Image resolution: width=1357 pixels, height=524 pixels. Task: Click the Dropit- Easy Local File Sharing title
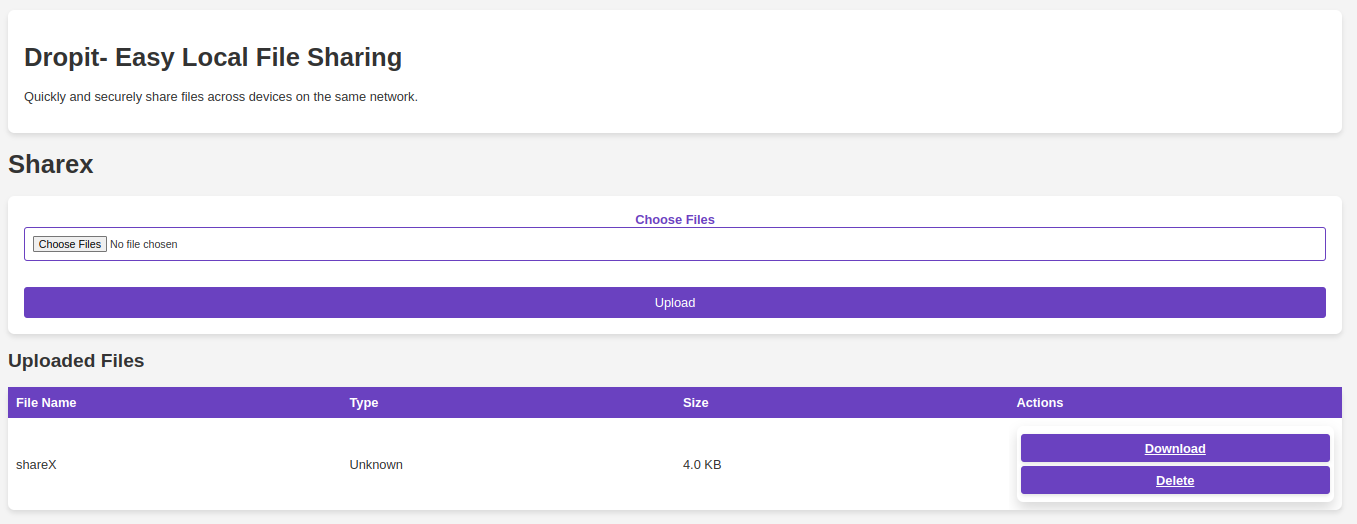pos(213,57)
